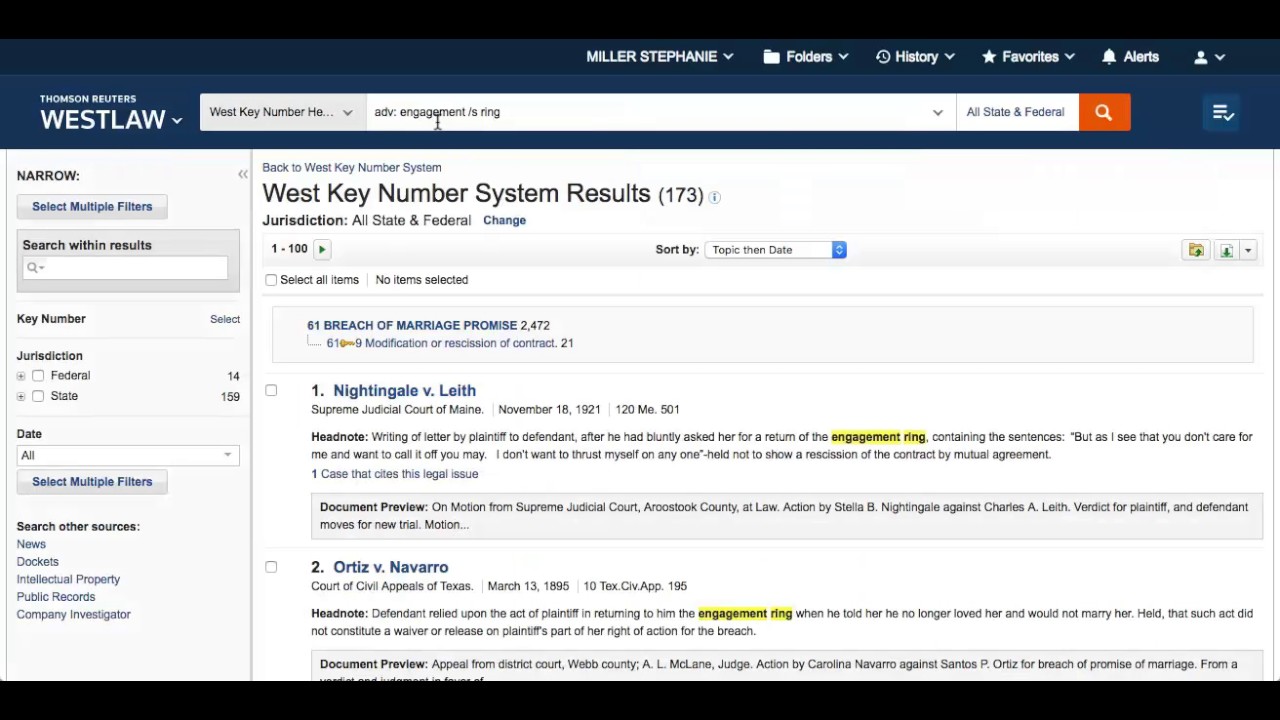Click Back to West Key Number System
The height and width of the screenshot is (720, 1280).
(x=352, y=168)
